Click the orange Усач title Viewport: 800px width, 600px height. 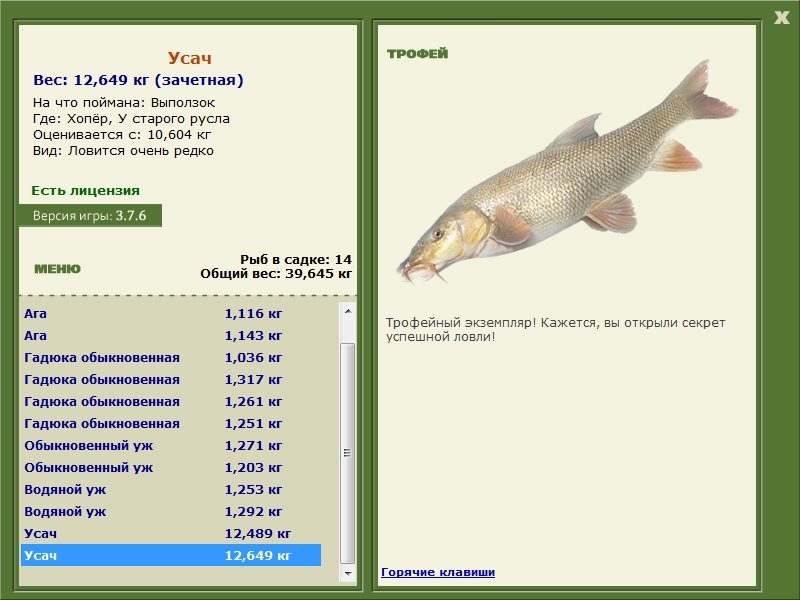(189, 58)
